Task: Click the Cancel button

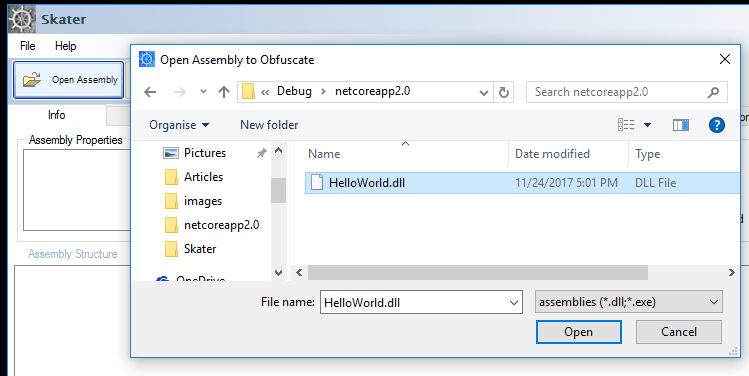Action: [x=678, y=332]
